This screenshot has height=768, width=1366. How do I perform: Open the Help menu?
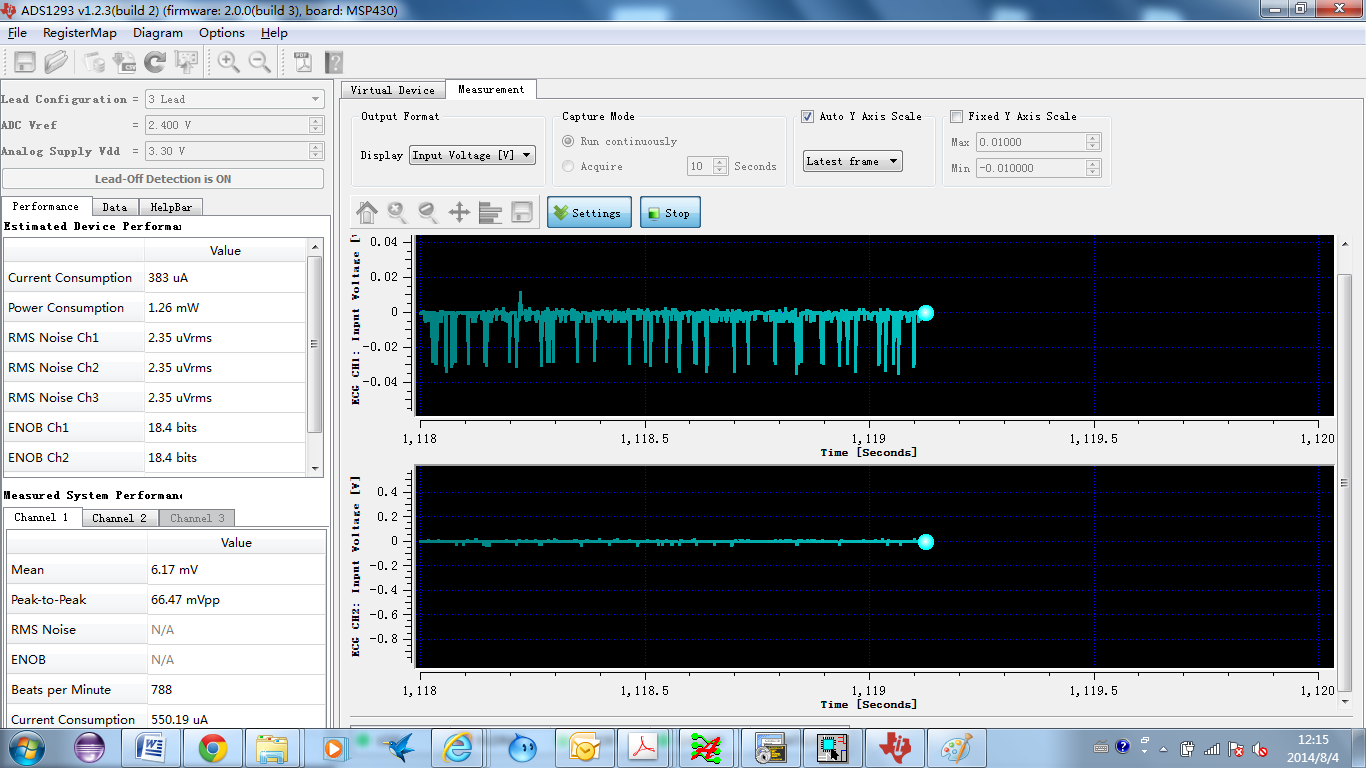[274, 33]
